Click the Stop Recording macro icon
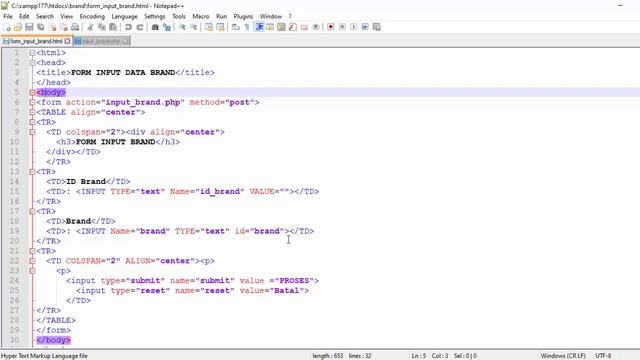 coord(342,27)
